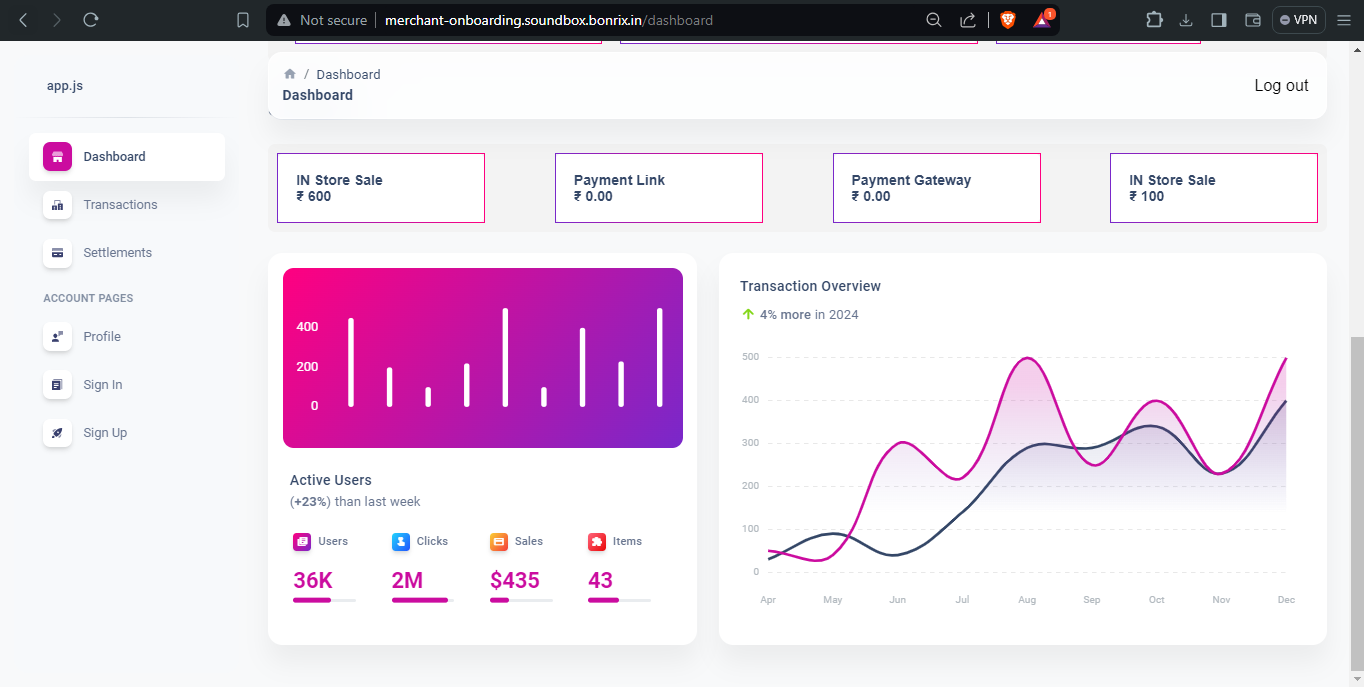
Task: Click the purple Users icon in Active Users
Action: click(x=301, y=541)
